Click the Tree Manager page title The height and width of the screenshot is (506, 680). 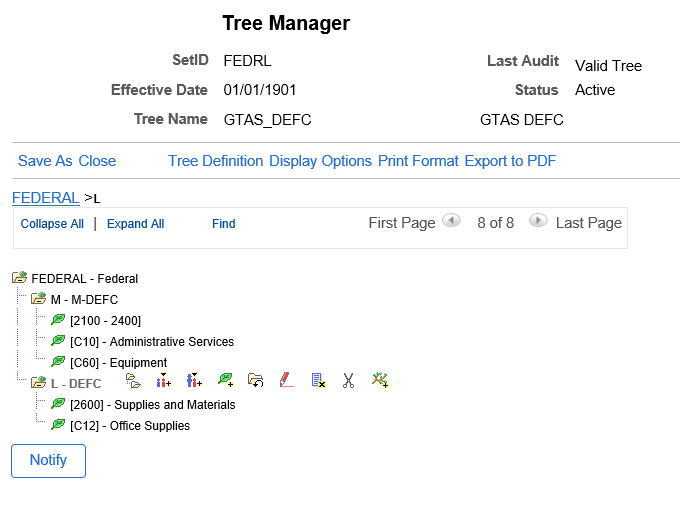pos(286,23)
